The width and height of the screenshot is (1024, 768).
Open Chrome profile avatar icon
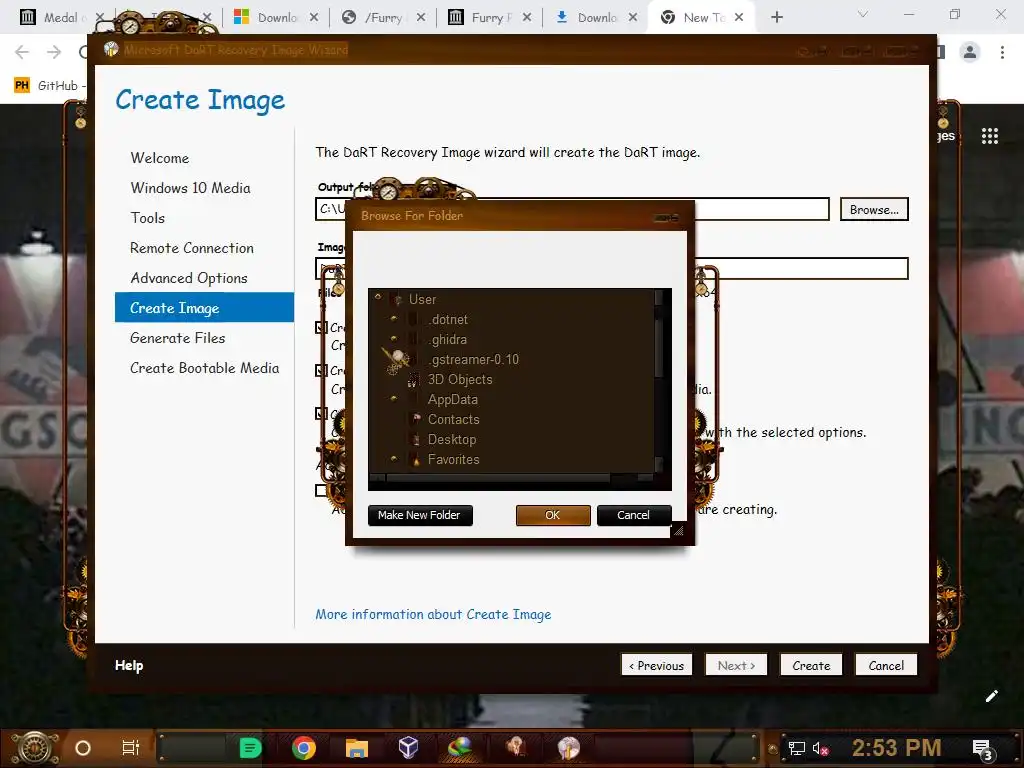tap(970, 52)
